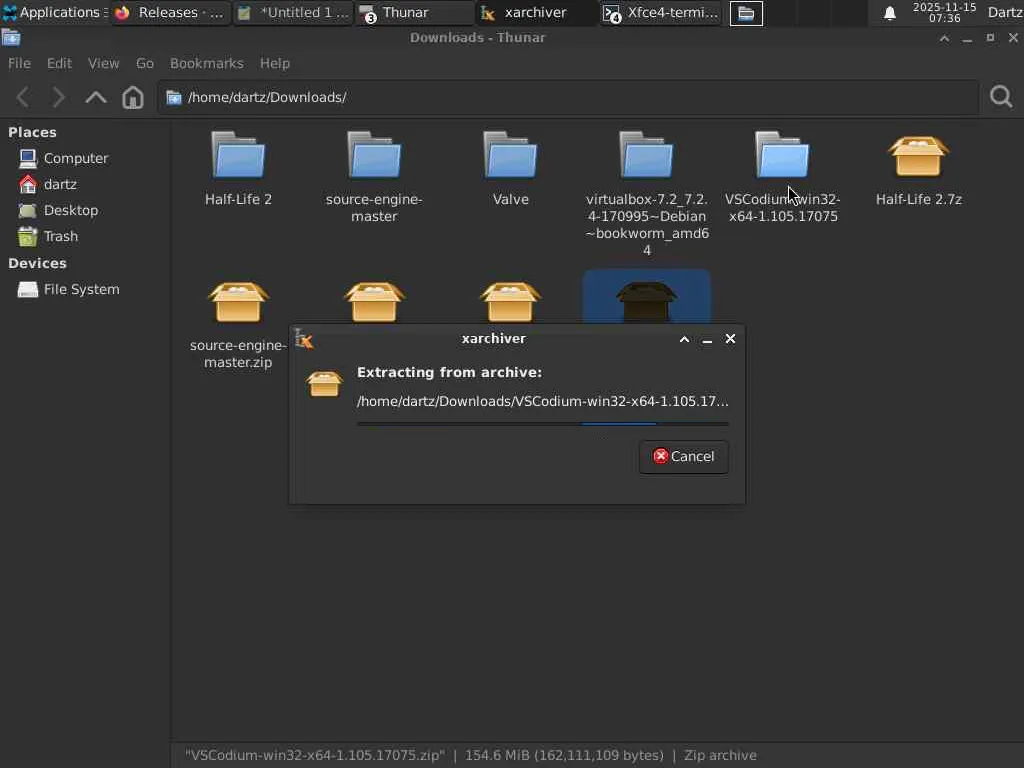Switch to Untitled 1 taskbar window

293,12
